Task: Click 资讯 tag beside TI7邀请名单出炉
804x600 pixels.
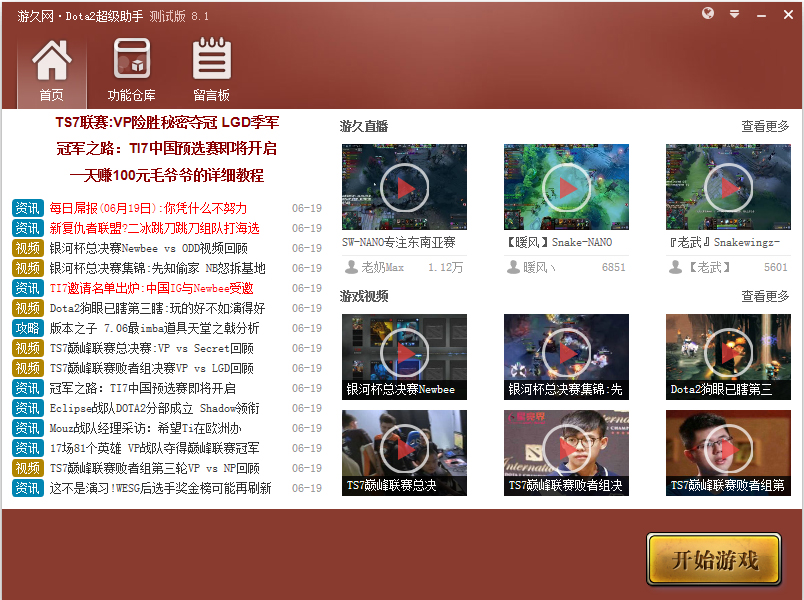Action: [28, 288]
